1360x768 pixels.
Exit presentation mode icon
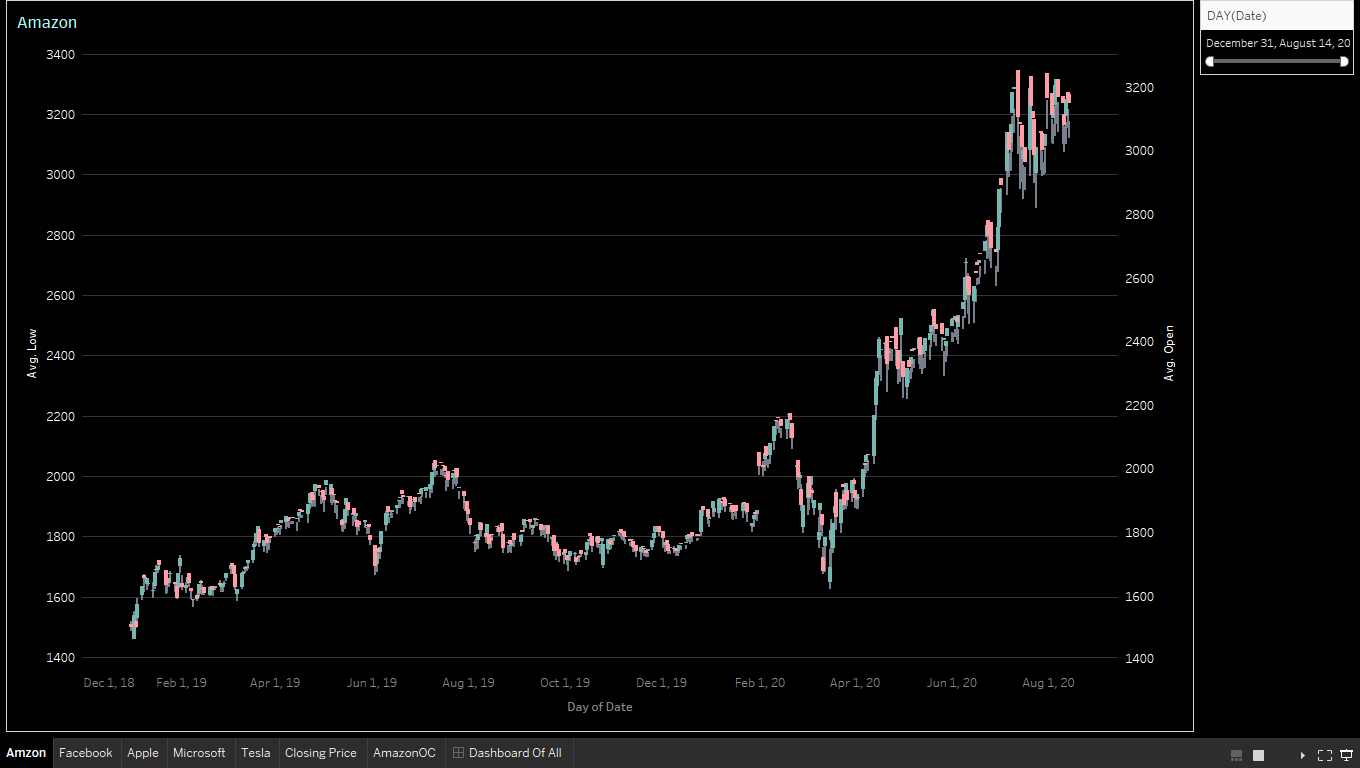1346,754
